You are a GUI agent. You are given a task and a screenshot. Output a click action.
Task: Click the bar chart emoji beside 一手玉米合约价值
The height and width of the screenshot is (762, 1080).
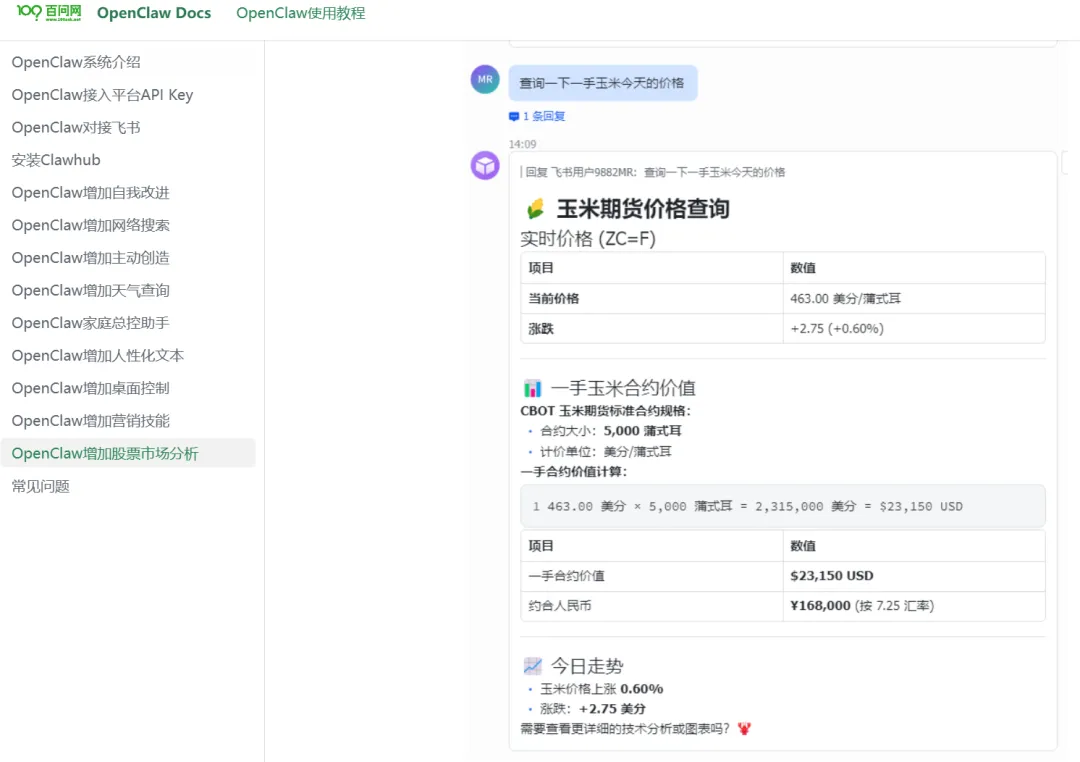click(x=532, y=389)
